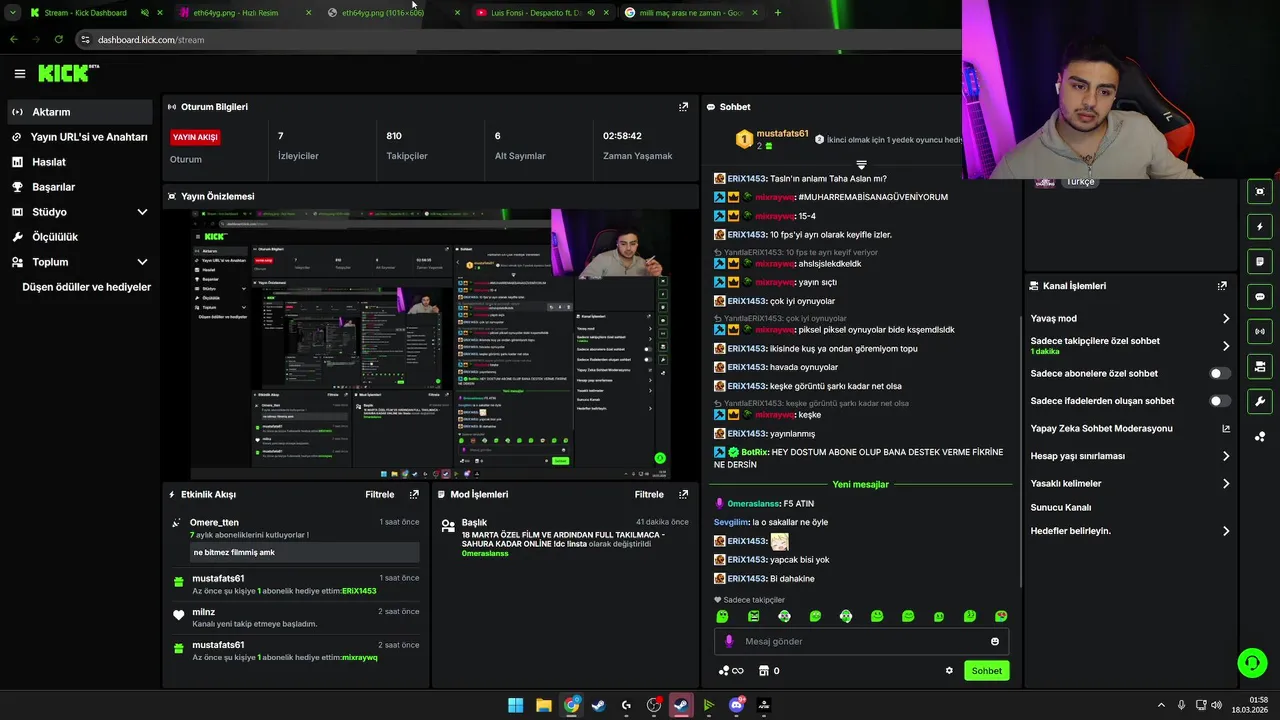Pop out the Mod İşlemleri panel
The width and height of the screenshot is (1280, 720).
point(683,494)
